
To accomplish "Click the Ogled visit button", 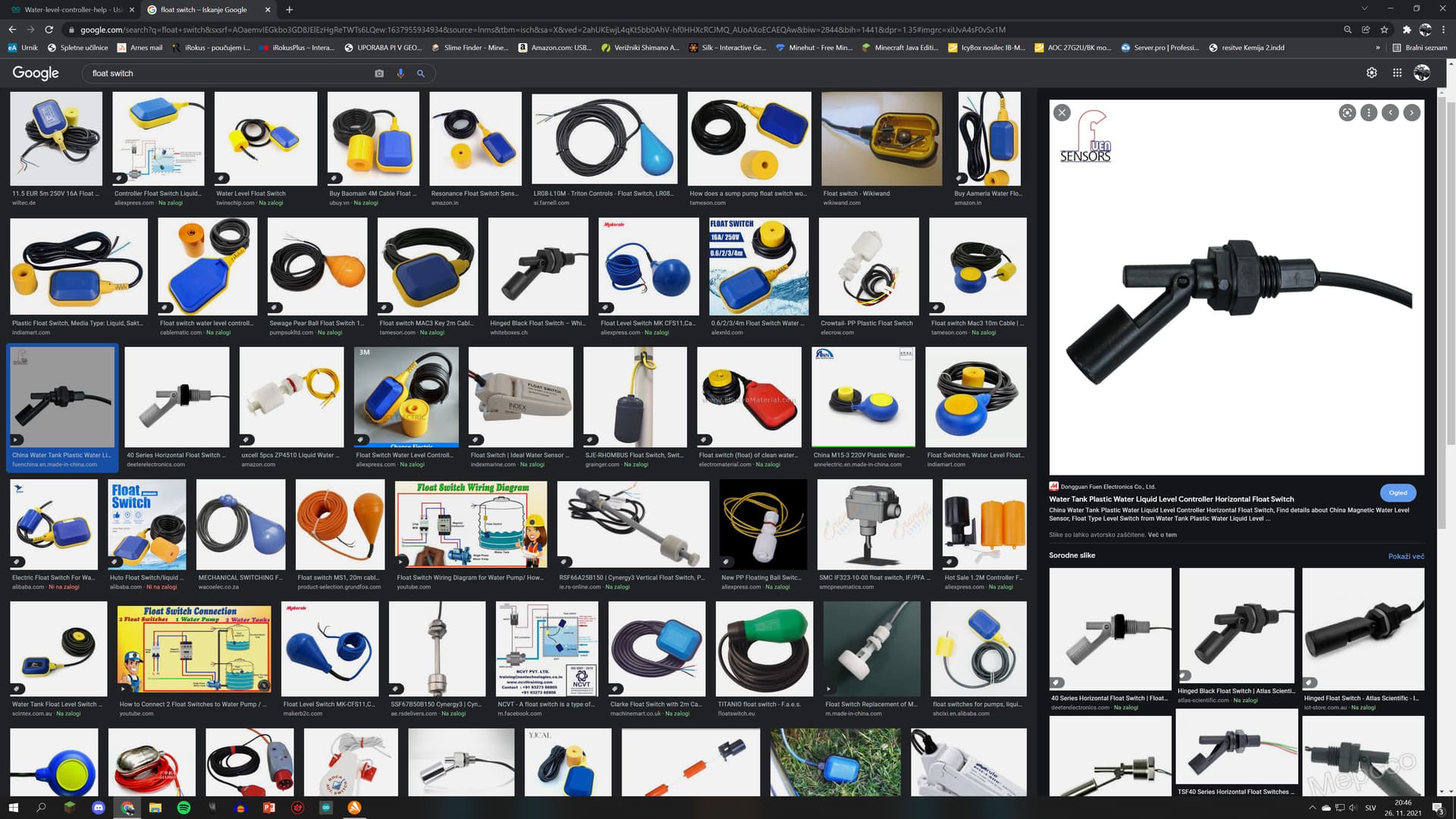I will pos(1398,493).
